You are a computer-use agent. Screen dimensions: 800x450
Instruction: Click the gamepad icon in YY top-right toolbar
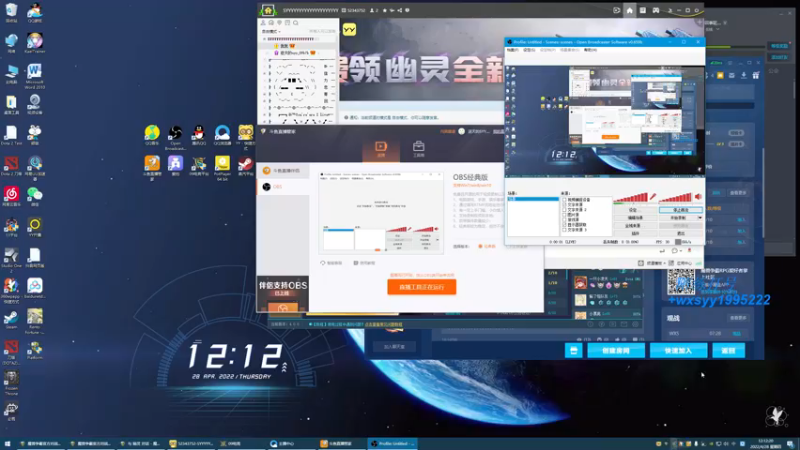click(x=656, y=10)
